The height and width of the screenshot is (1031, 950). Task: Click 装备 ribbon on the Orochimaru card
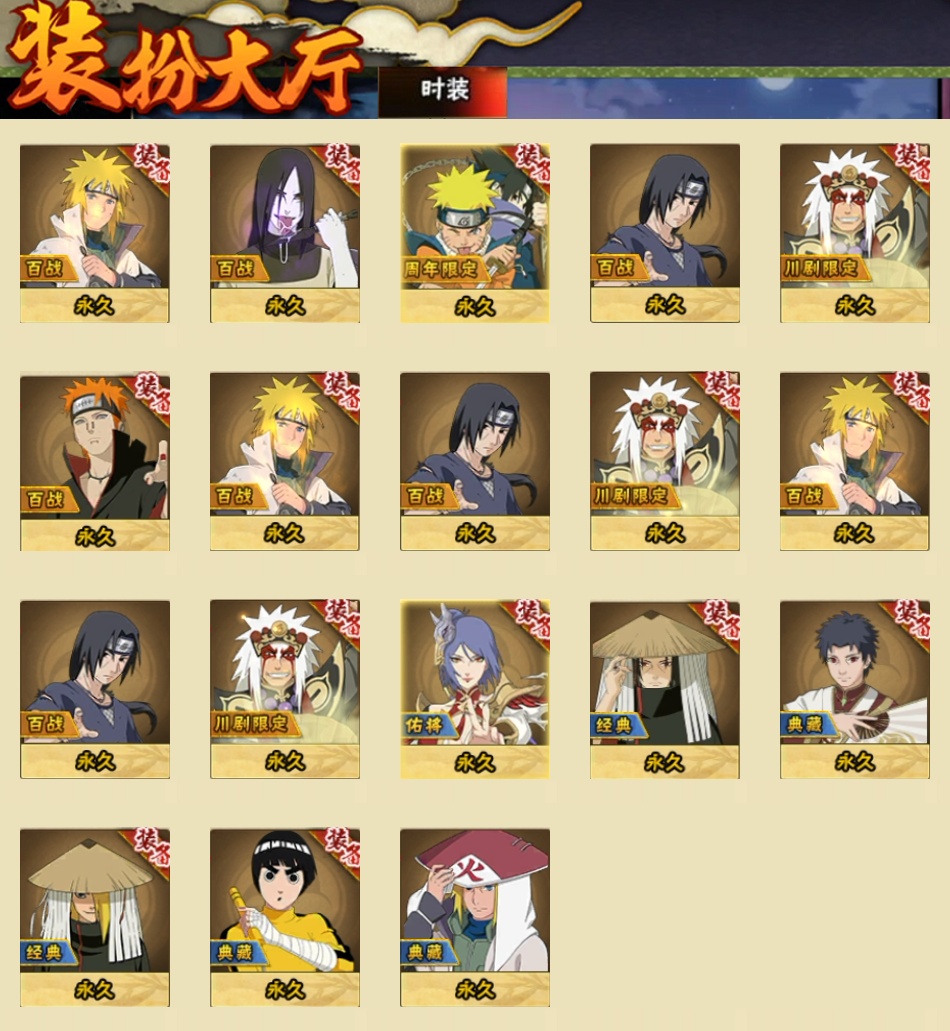pos(341,164)
